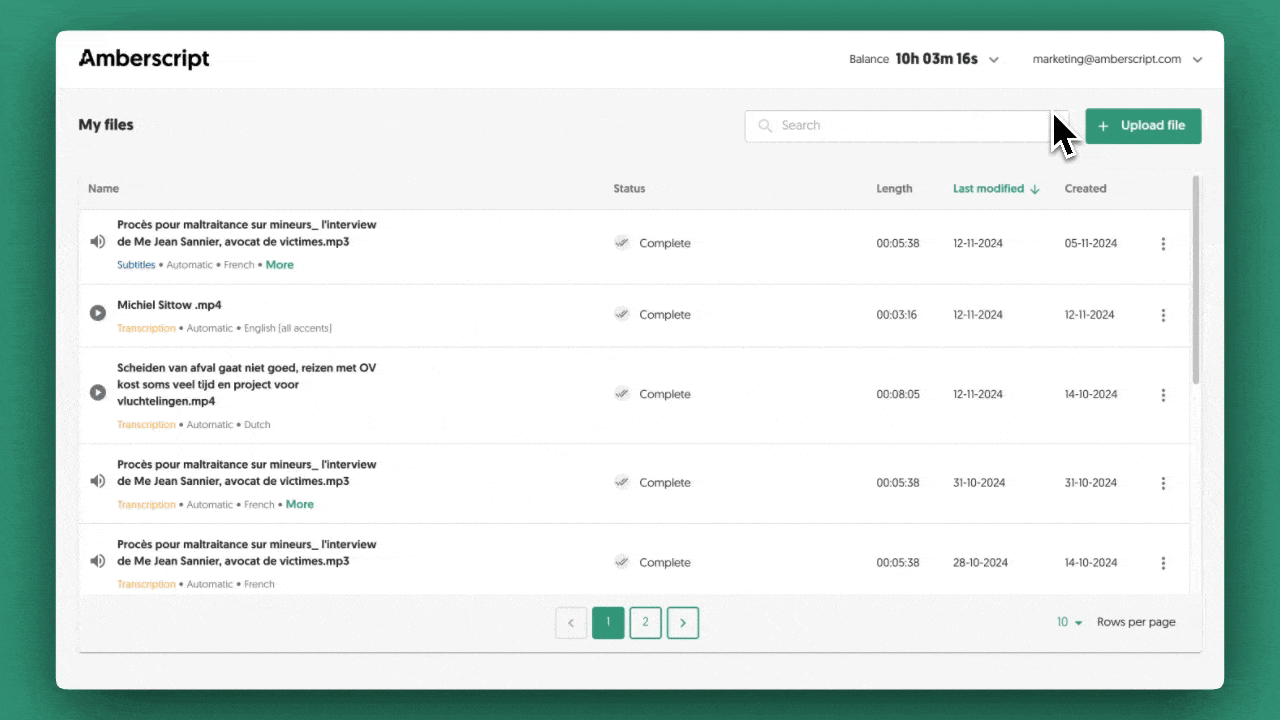Click Complete checkmark icon on 31-10-2024 row

click(622, 482)
